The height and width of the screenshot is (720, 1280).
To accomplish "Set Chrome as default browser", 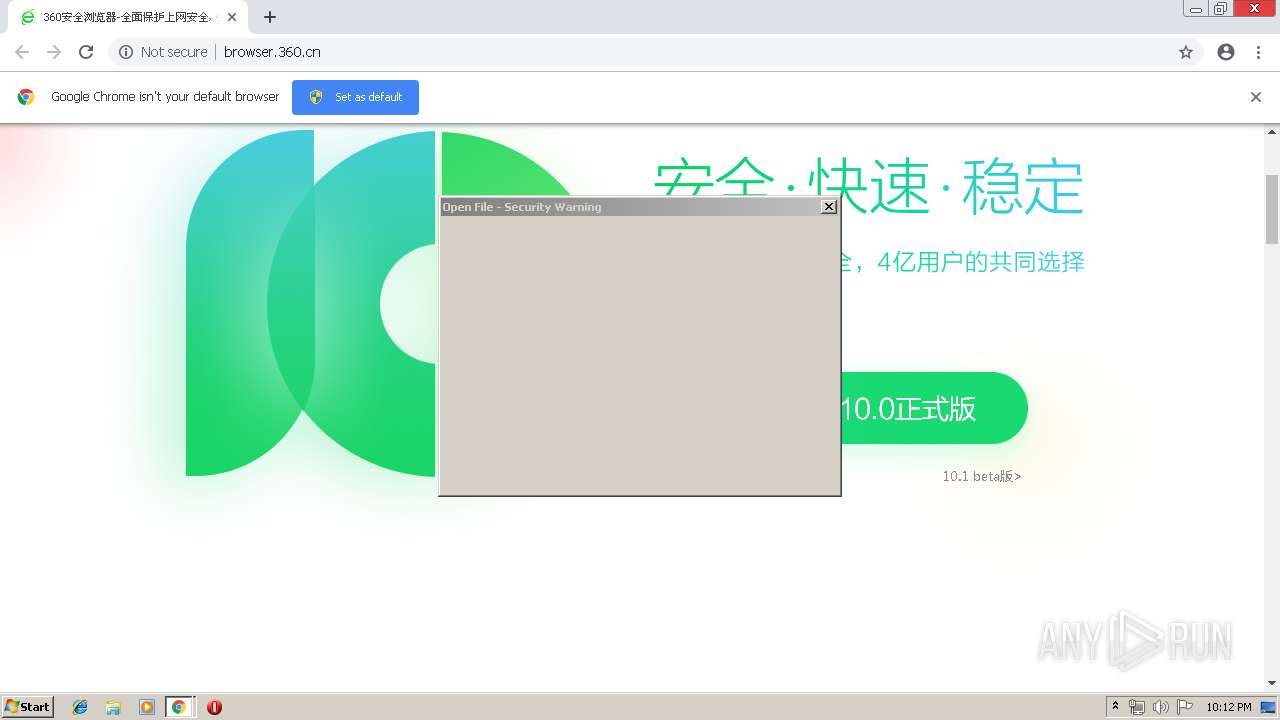I will [355, 97].
